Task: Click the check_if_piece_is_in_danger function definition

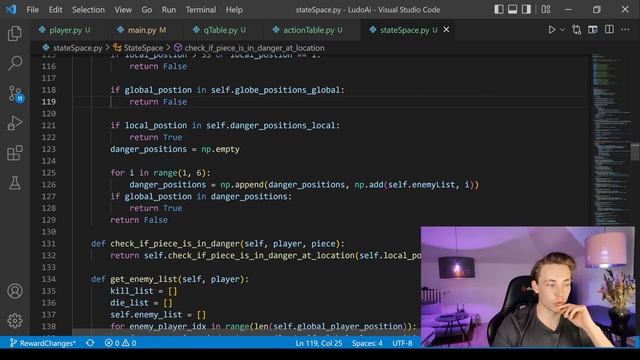Action: tap(175, 244)
